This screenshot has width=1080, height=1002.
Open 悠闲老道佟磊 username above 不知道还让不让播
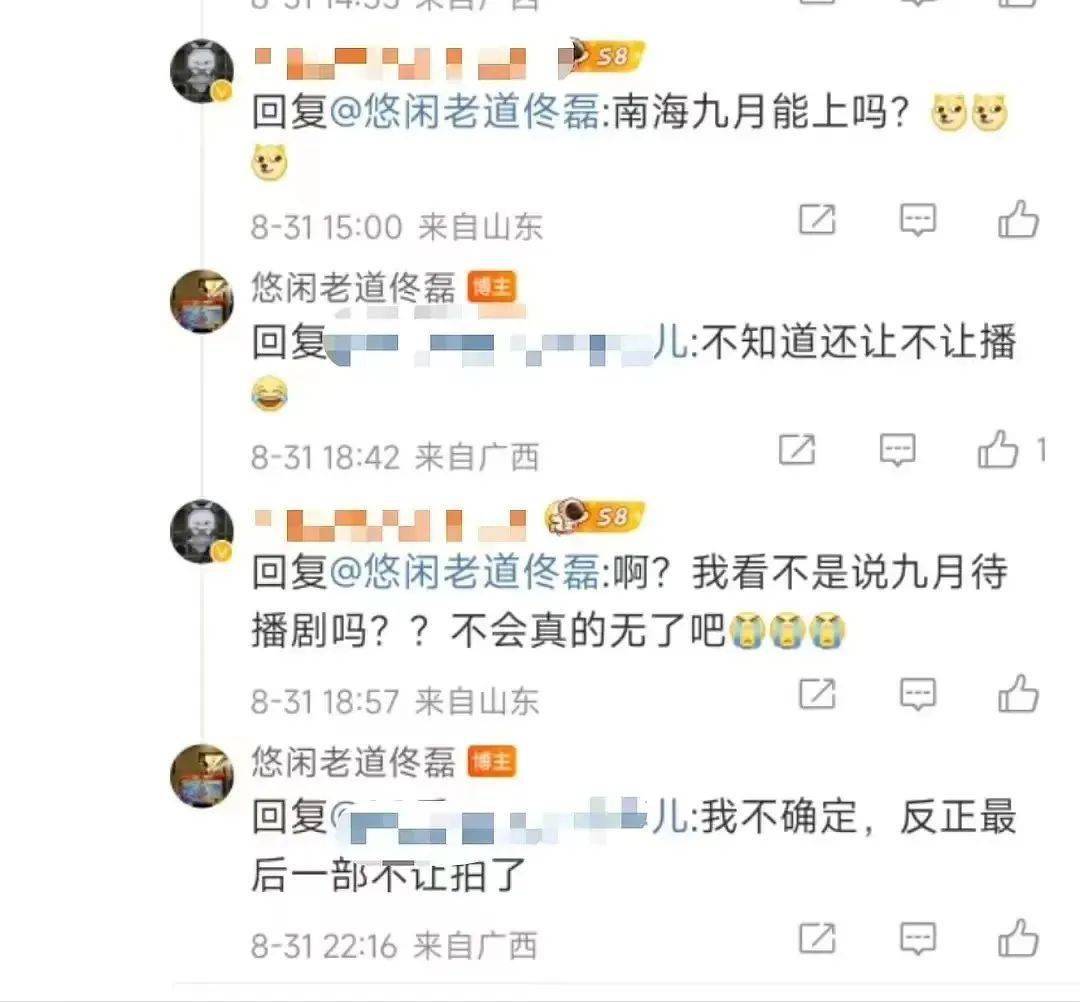353,286
